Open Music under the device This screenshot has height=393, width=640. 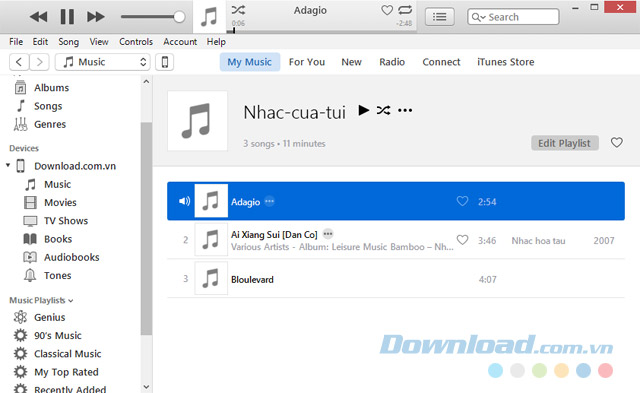pos(57,184)
